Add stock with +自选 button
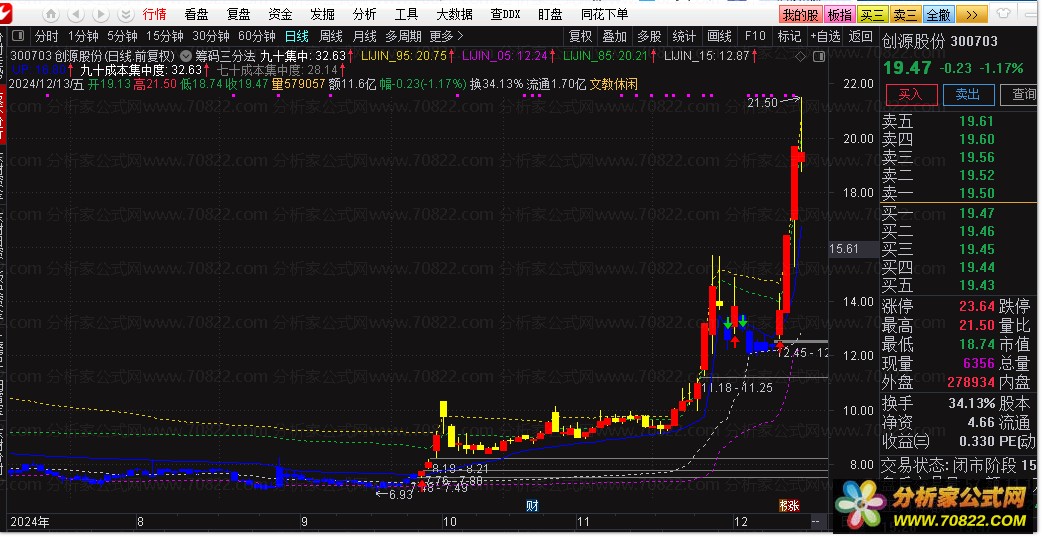The width and height of the screenshot is (1043, 537). 825,36
